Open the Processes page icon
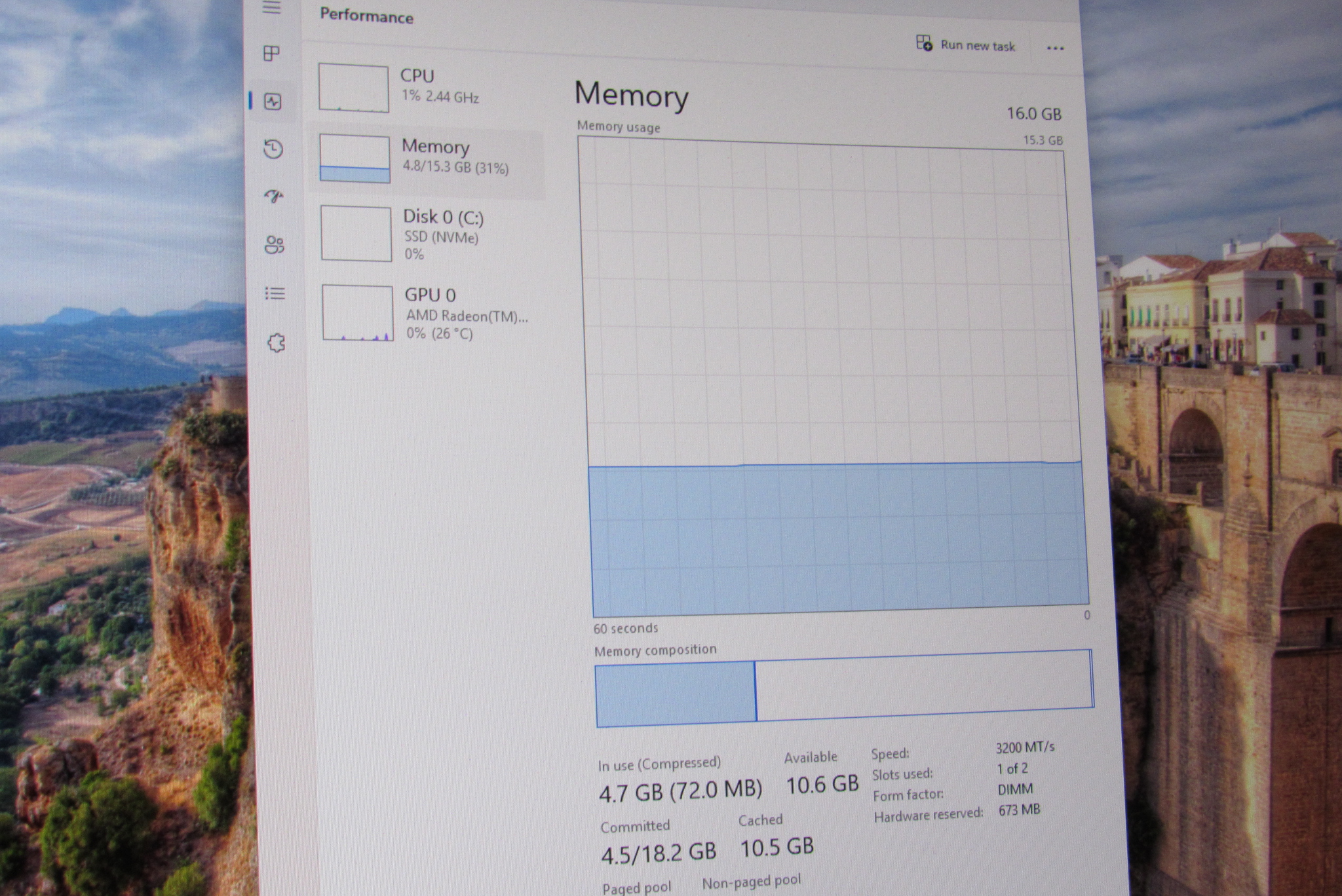The width and height of the screenshot is (1342, 896). [x=271, y=53]
